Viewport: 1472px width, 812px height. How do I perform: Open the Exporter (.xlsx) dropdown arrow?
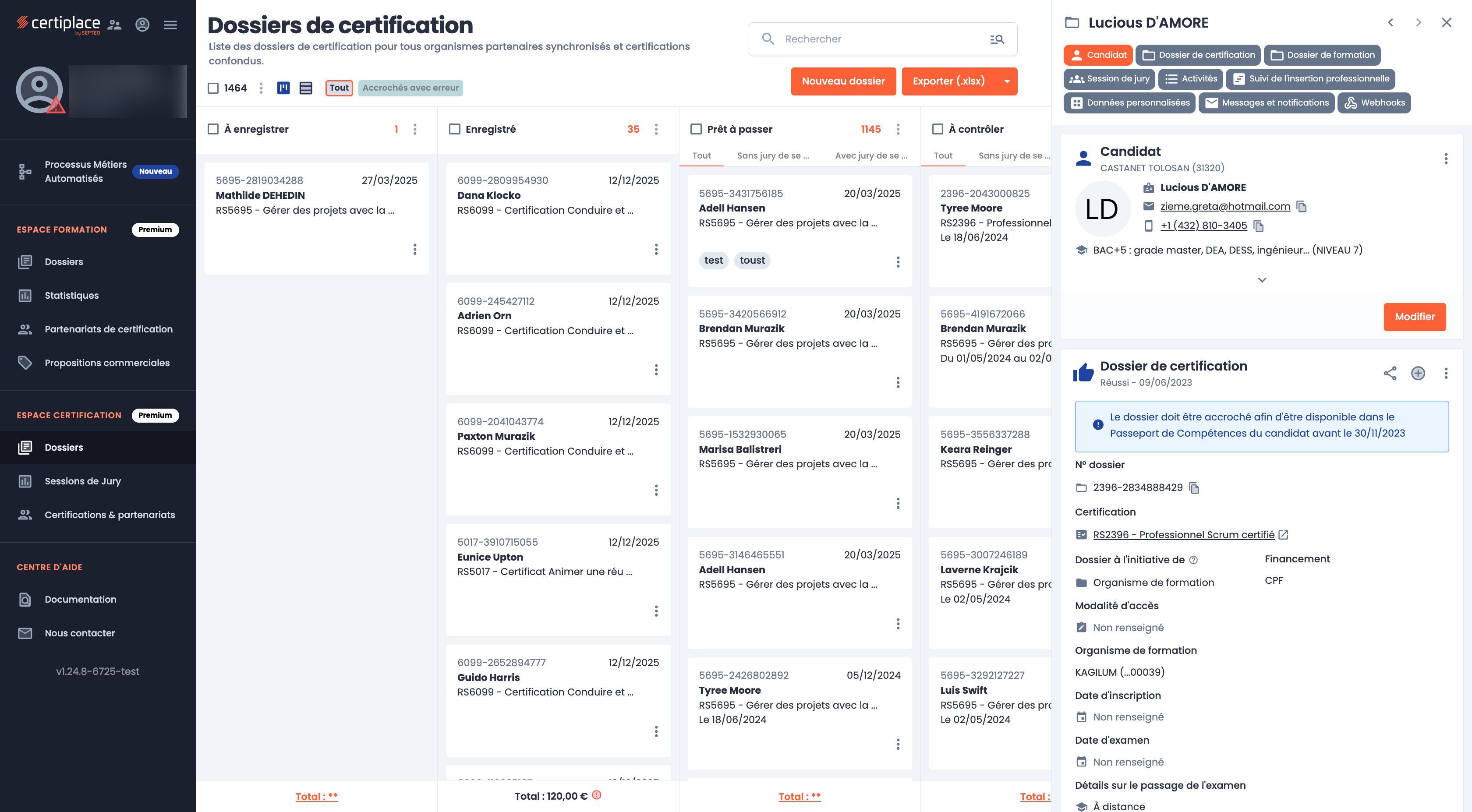coord(1007,81)
